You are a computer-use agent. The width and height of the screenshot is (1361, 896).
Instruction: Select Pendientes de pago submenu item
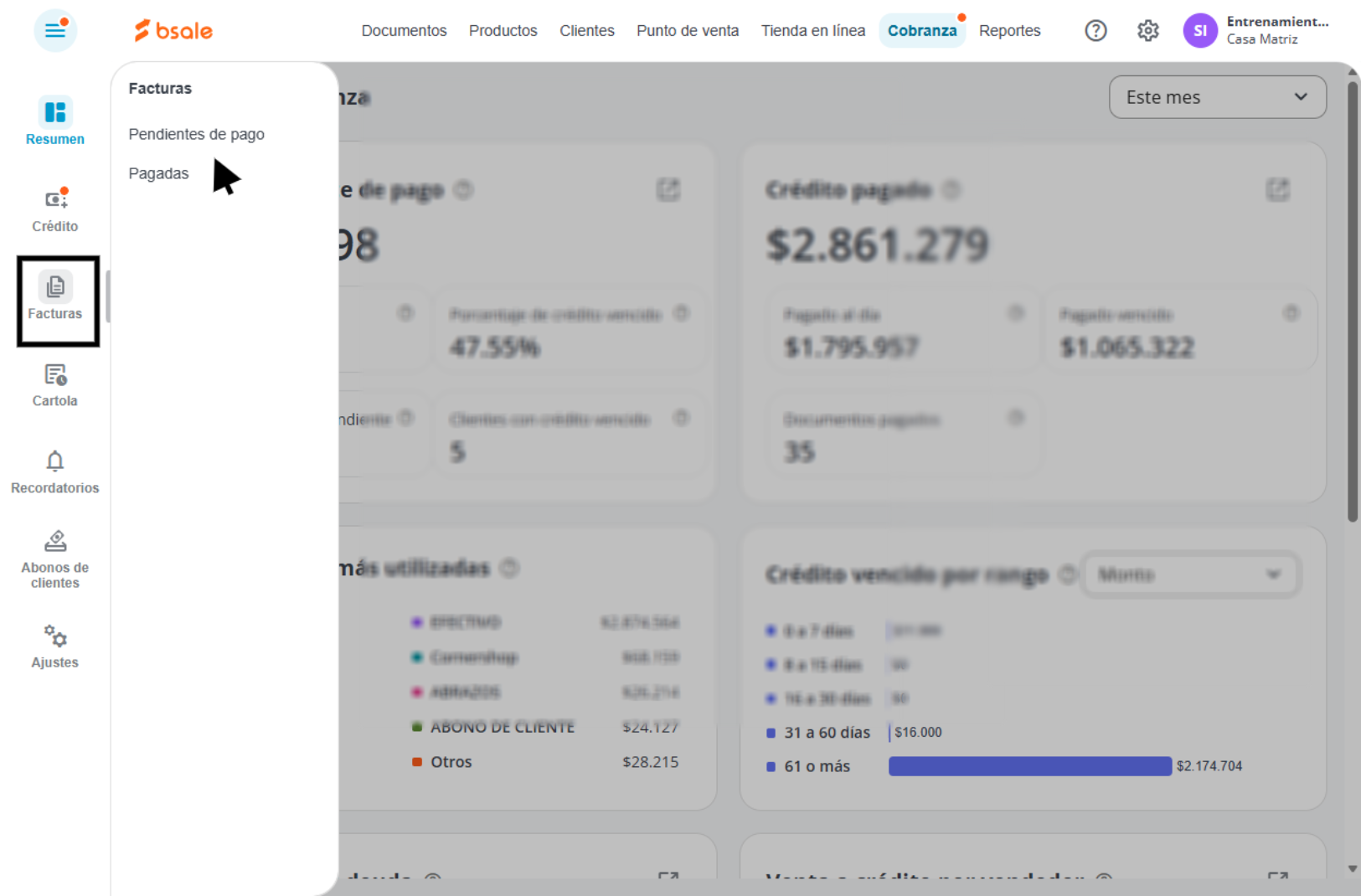(196, 134)
